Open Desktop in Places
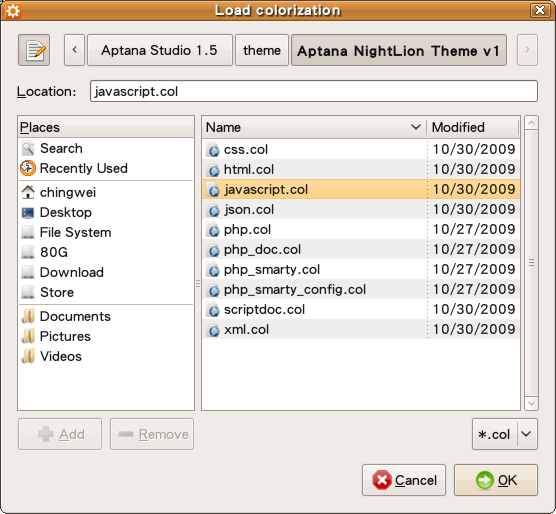Image resolution: width=556 pixels, height=514 pixels. pos(106,212)
